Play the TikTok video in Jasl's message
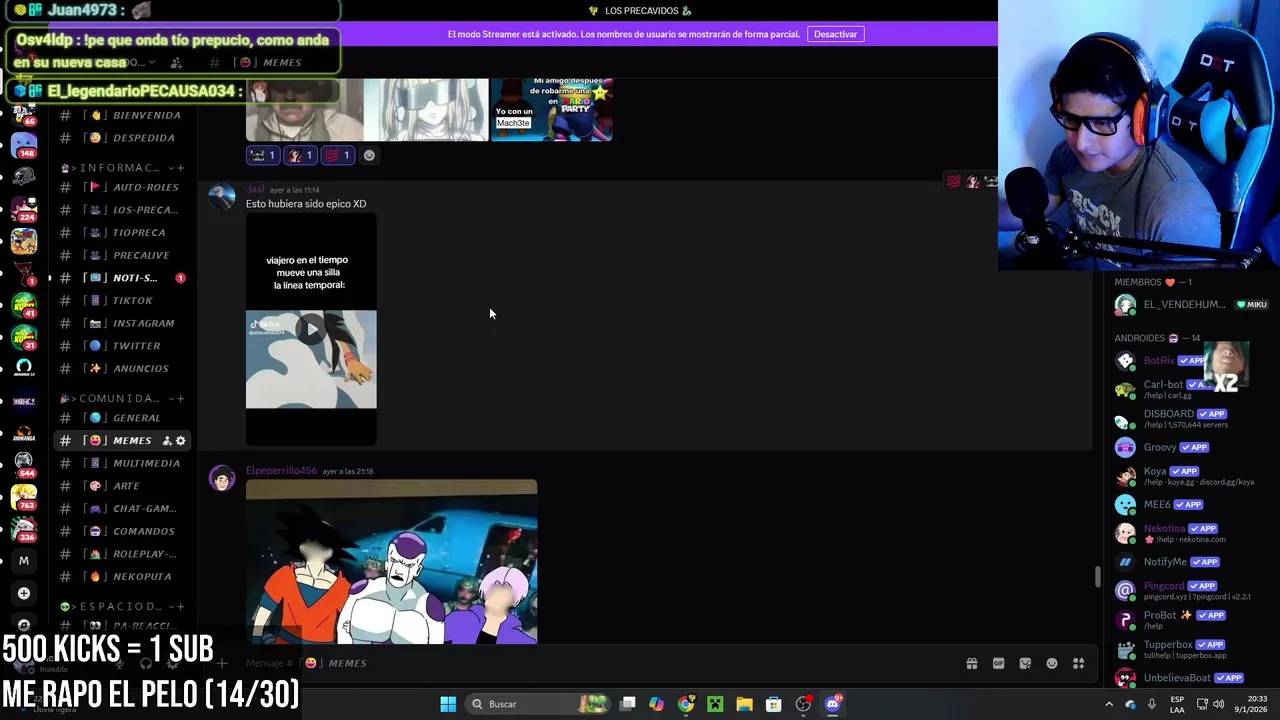The height and width of the screenshot is (720, 1280). pos(312,329)
